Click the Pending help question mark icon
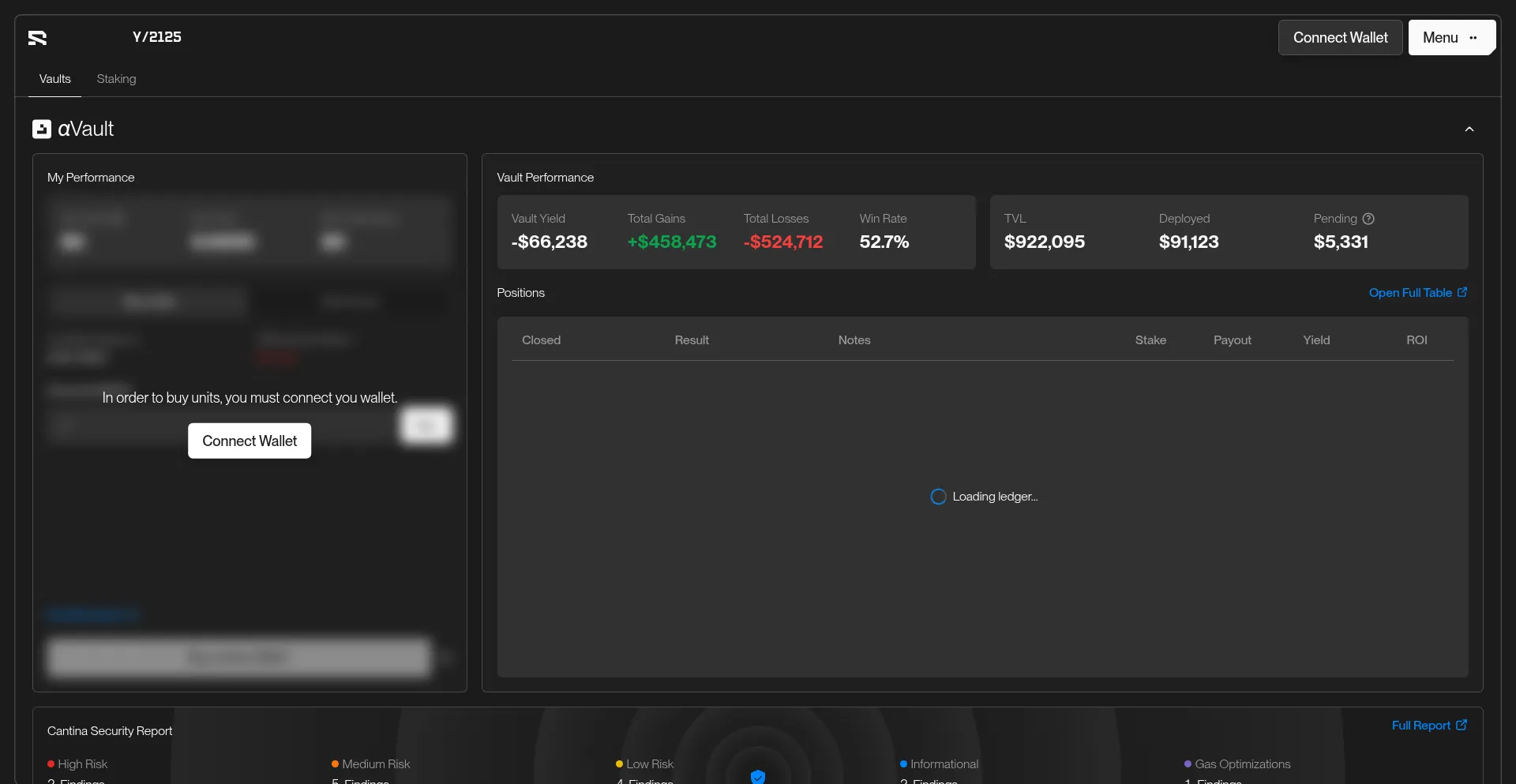The width and height of the screenshot is (1516, 784). pos(1368,219)
